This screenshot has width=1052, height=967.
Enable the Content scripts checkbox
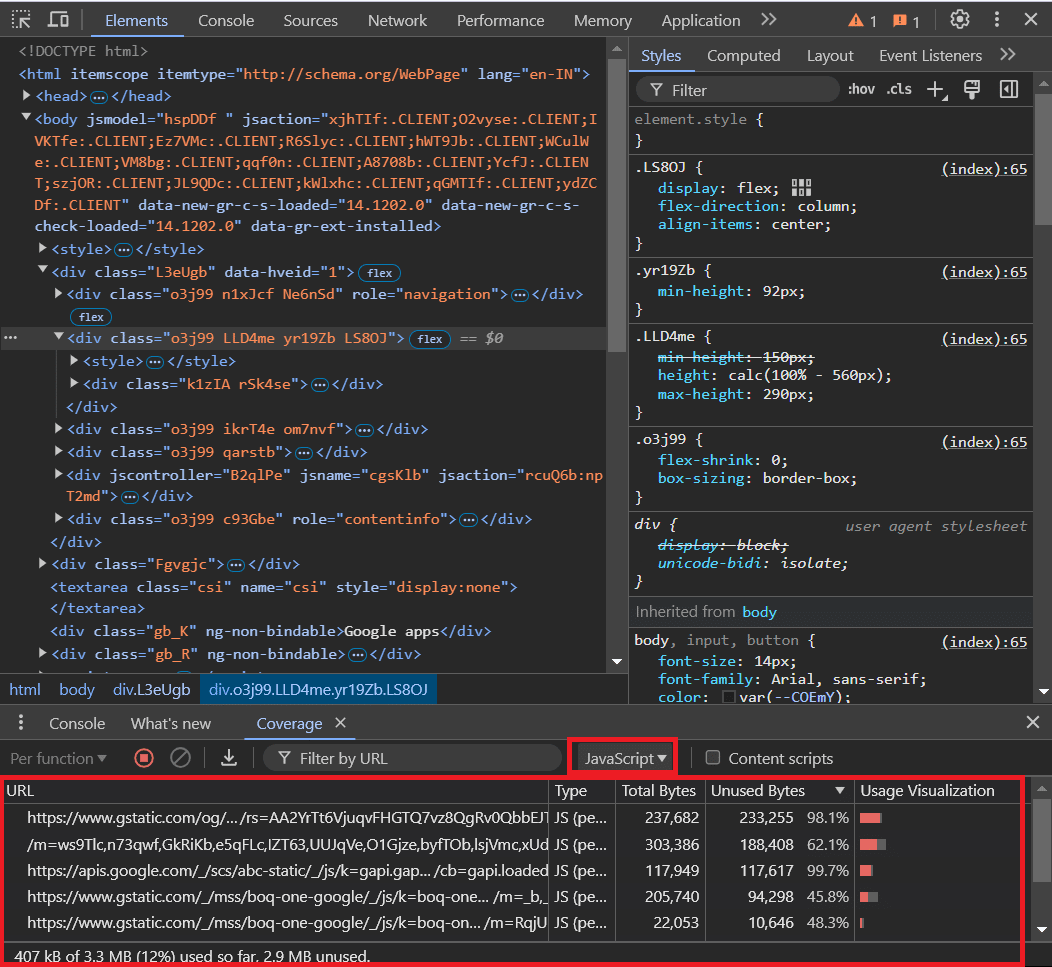pos(713,758)
